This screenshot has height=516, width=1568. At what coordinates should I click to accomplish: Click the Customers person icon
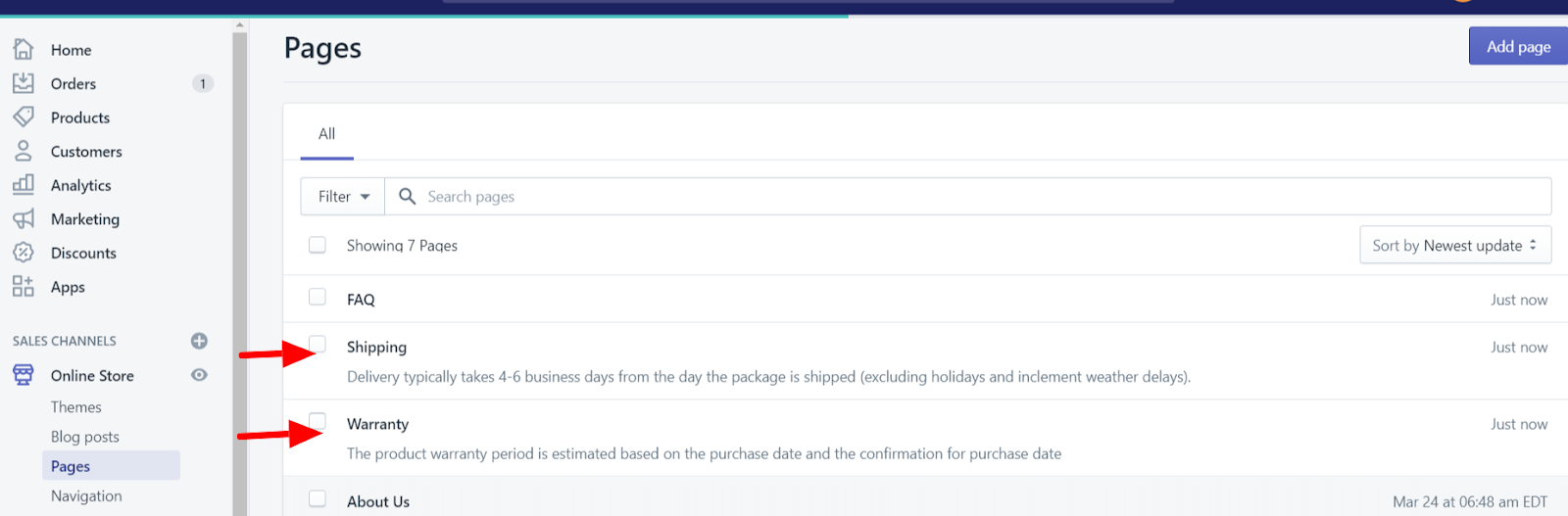click(x=24, y=151)
